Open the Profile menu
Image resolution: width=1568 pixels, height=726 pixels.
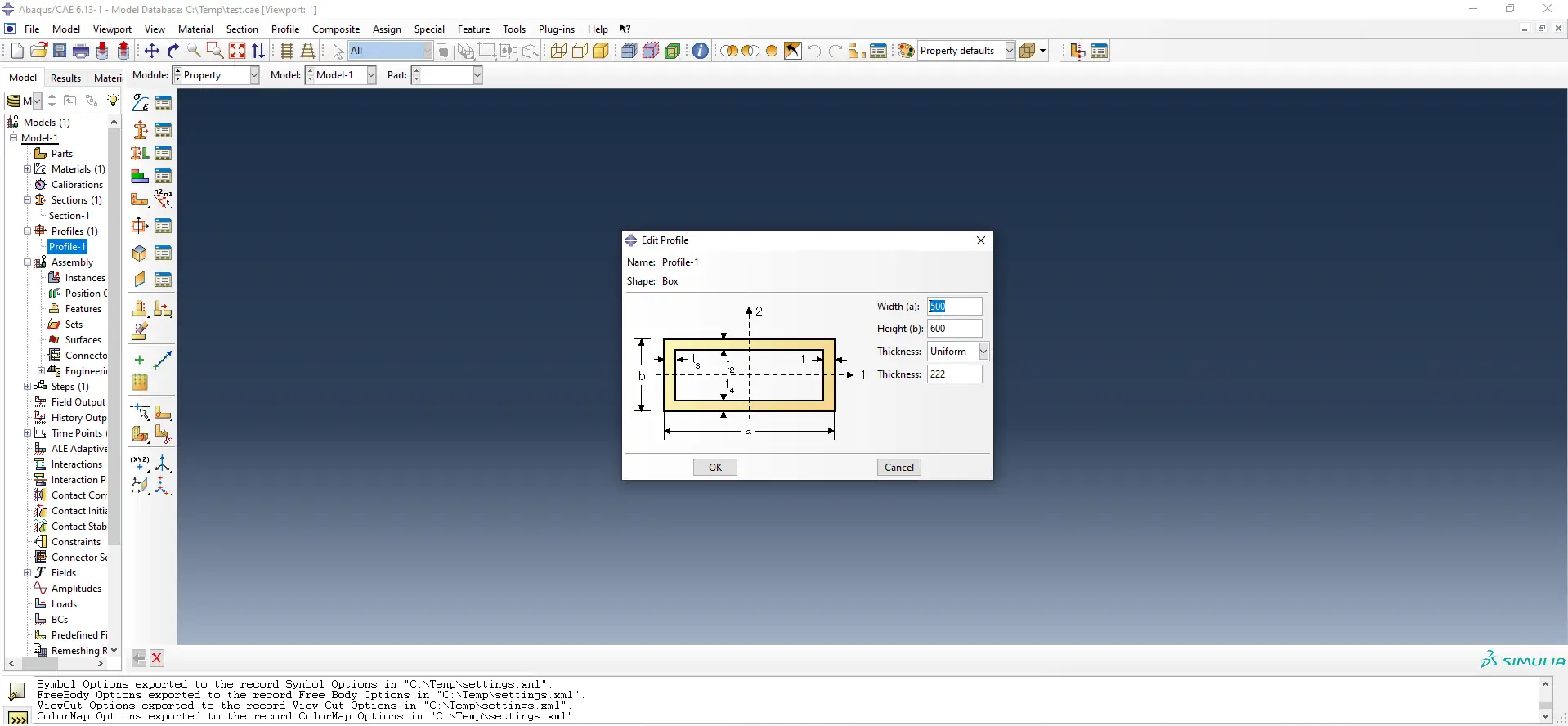pyautogui.click(x=285, y=29)
